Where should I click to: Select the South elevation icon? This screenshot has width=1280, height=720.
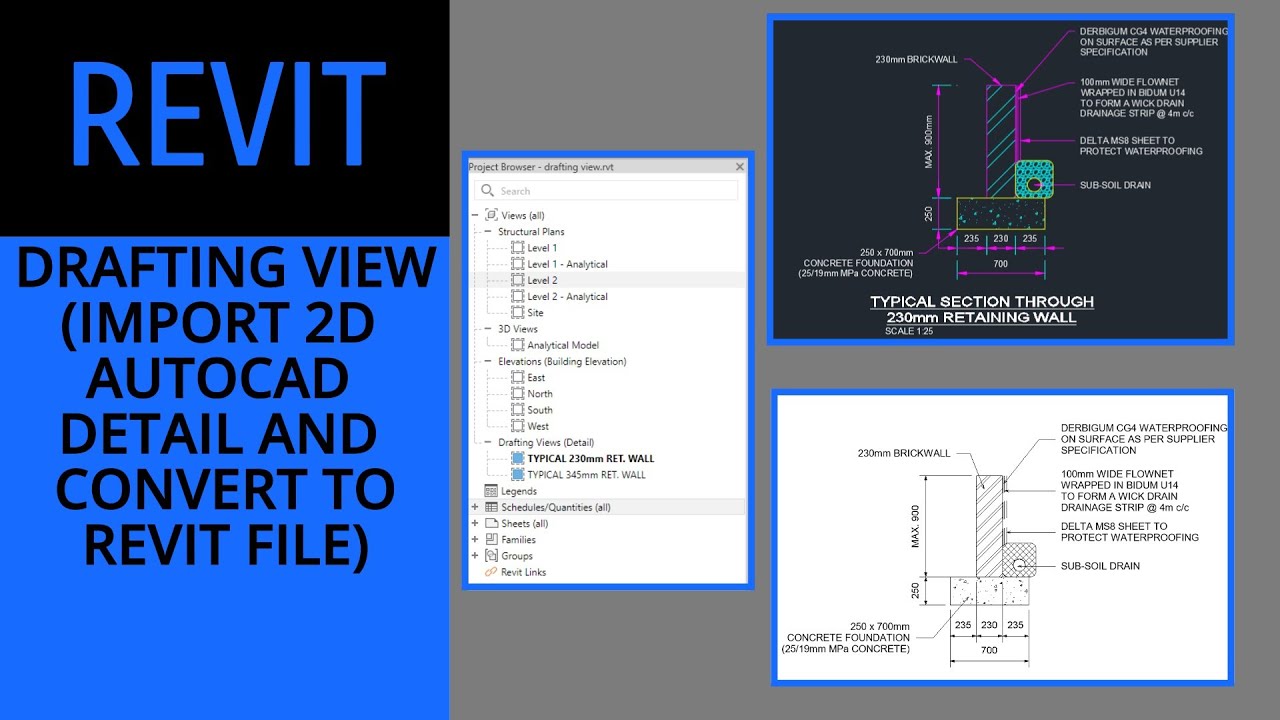(x=517, y=410)
